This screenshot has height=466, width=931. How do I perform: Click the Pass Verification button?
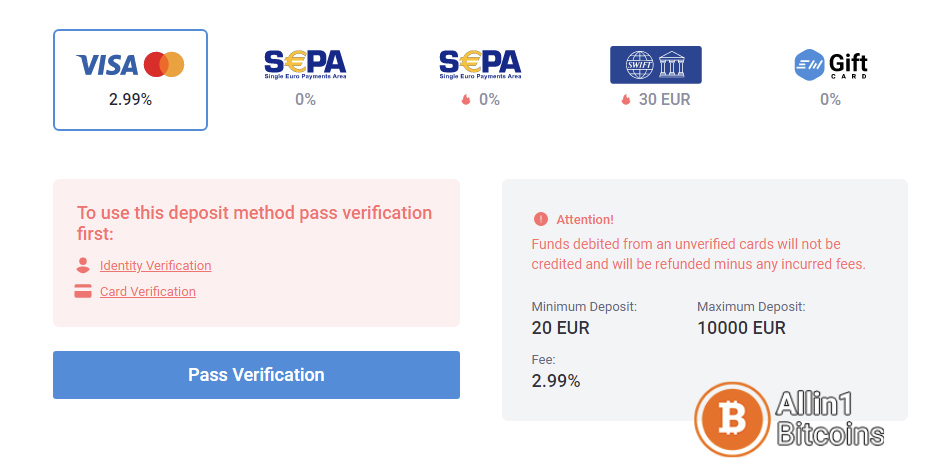(256, 375)
